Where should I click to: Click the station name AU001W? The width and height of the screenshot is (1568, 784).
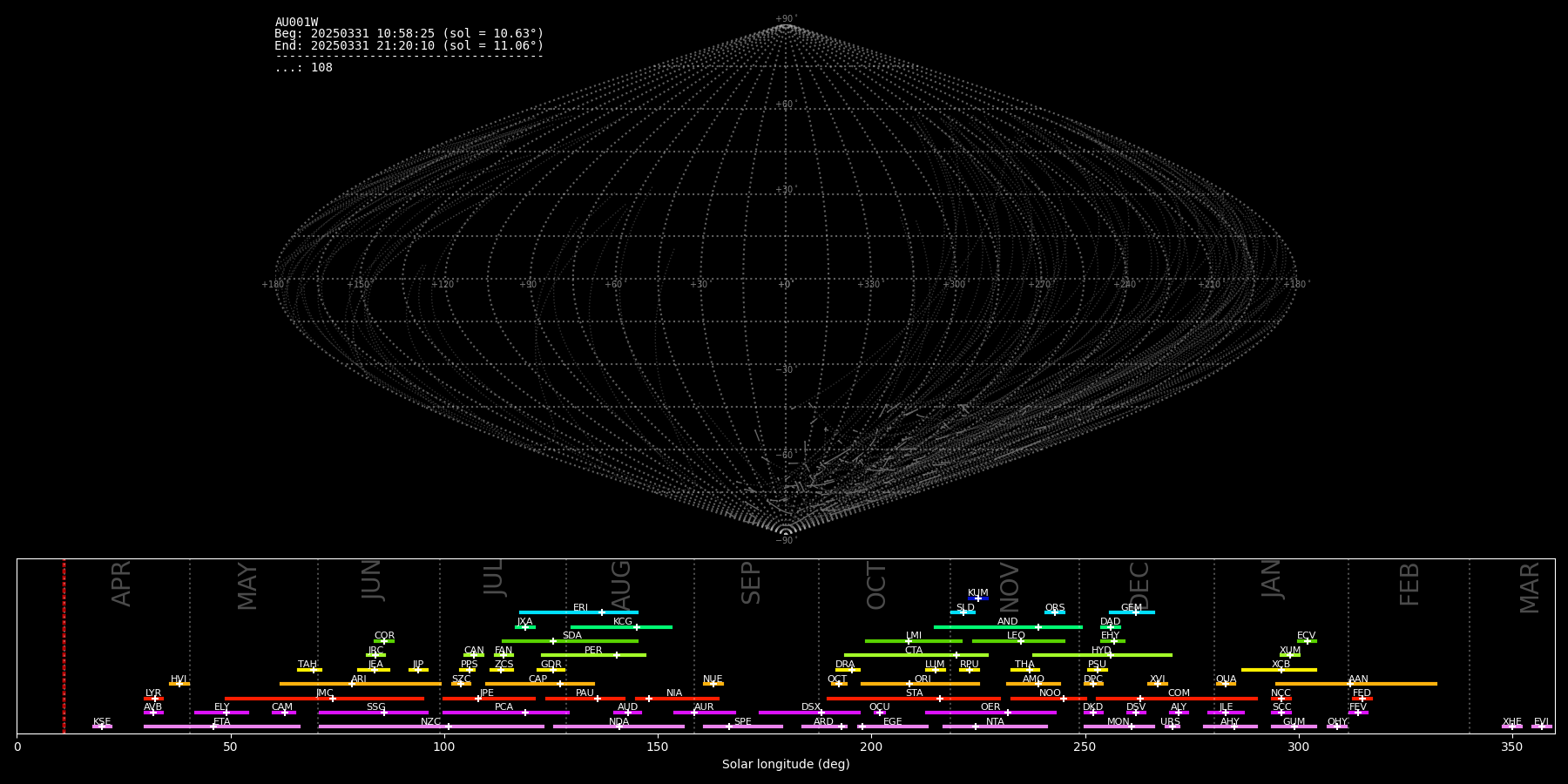click(x=296, y=23)
